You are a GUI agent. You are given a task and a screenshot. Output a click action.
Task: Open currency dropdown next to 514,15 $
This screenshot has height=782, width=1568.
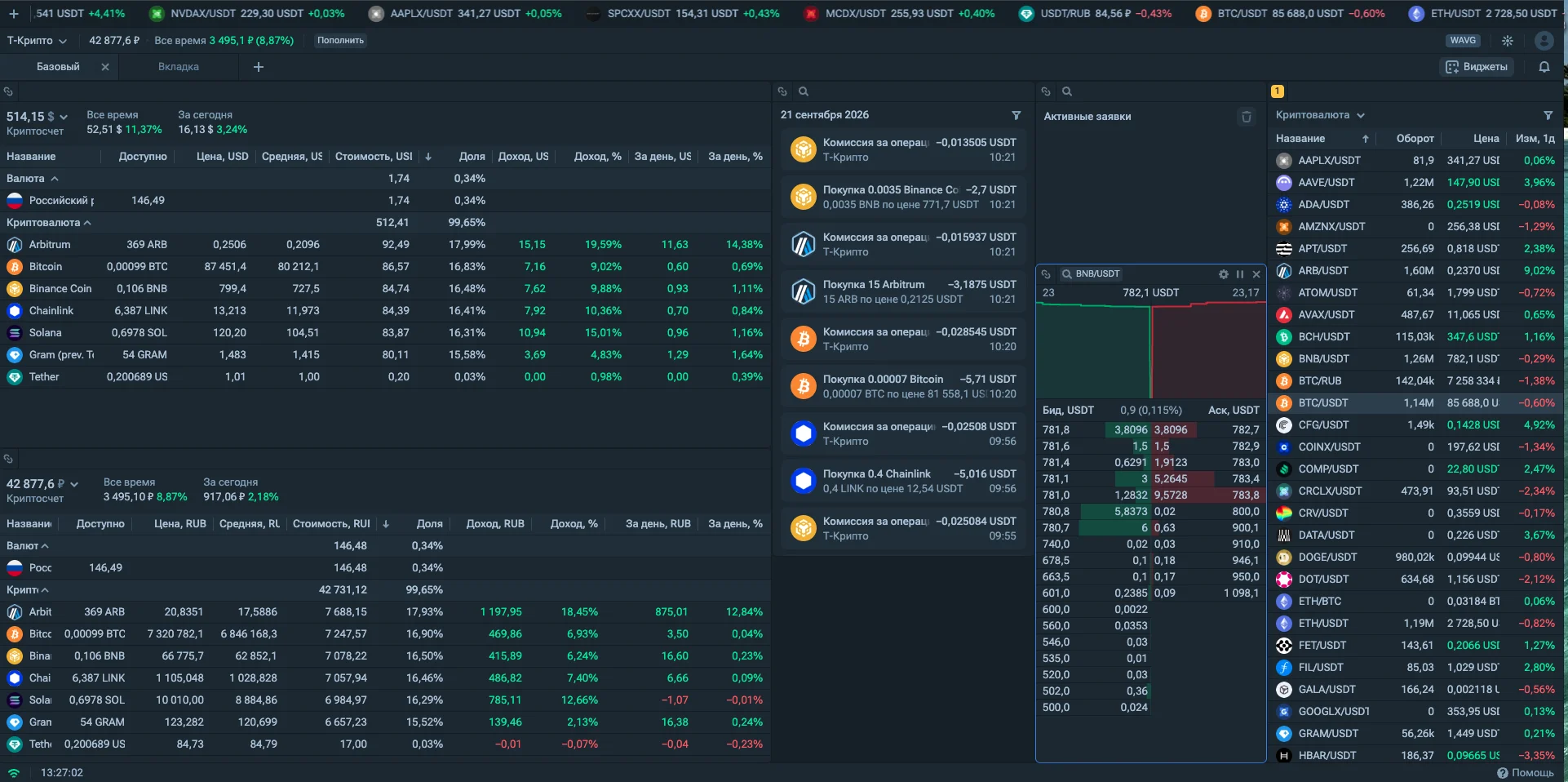[x=64, y=118]
